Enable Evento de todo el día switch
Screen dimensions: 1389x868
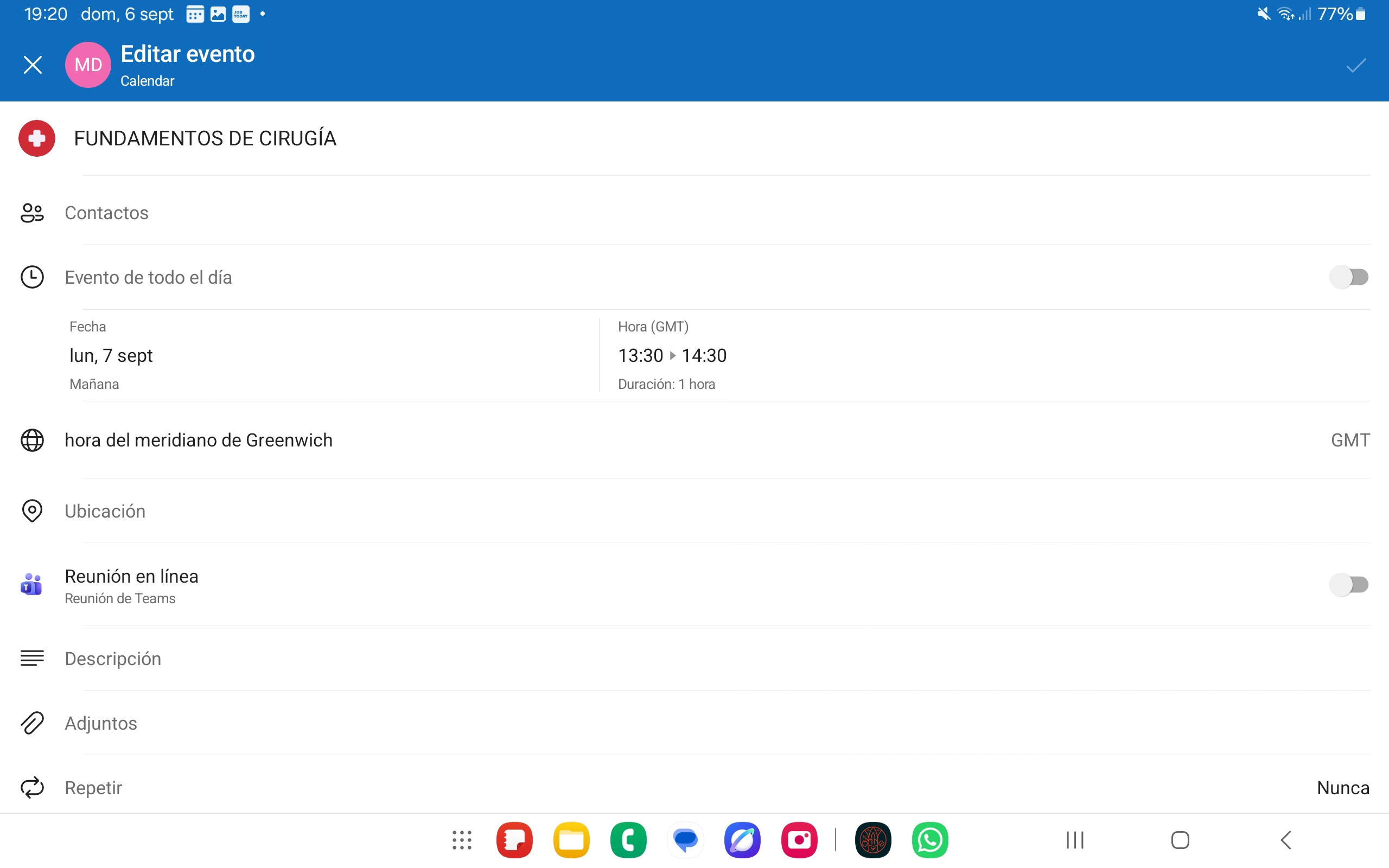[1349, 277]
